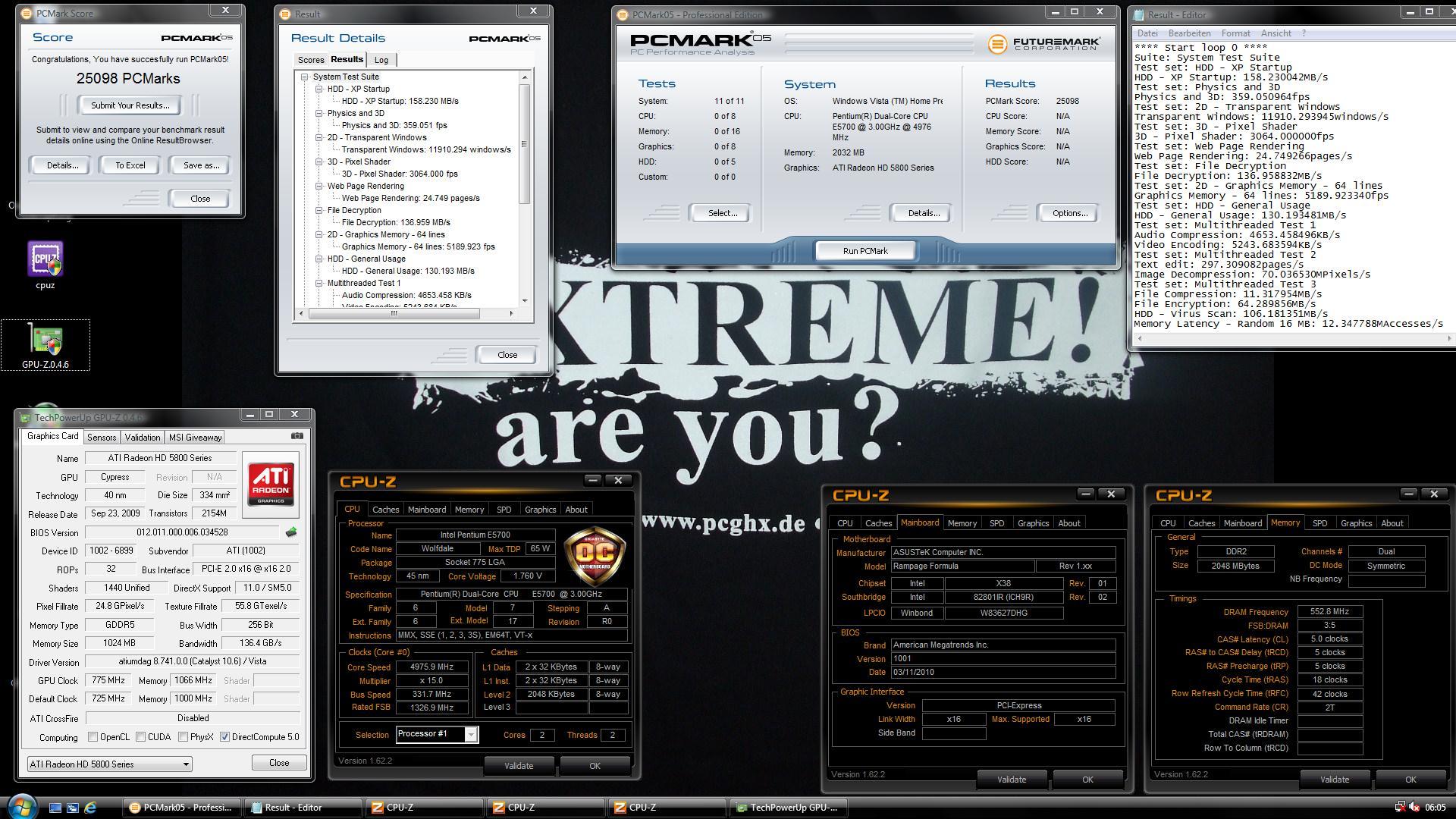Click the Result Details horizontal scrollbar

pos(394,313)
